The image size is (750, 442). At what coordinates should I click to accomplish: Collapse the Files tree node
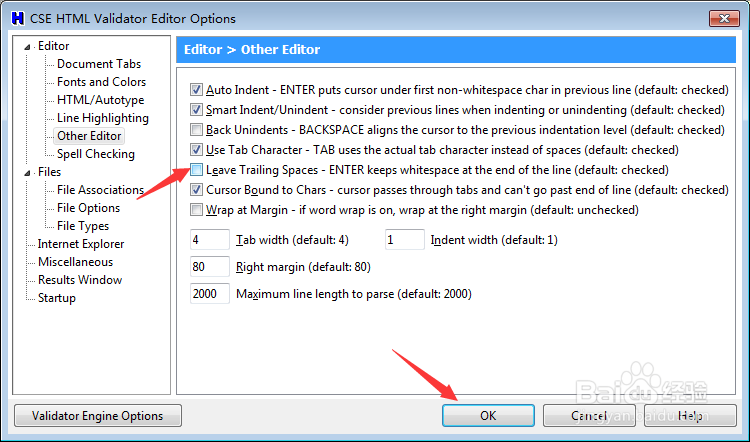point(27,173)
